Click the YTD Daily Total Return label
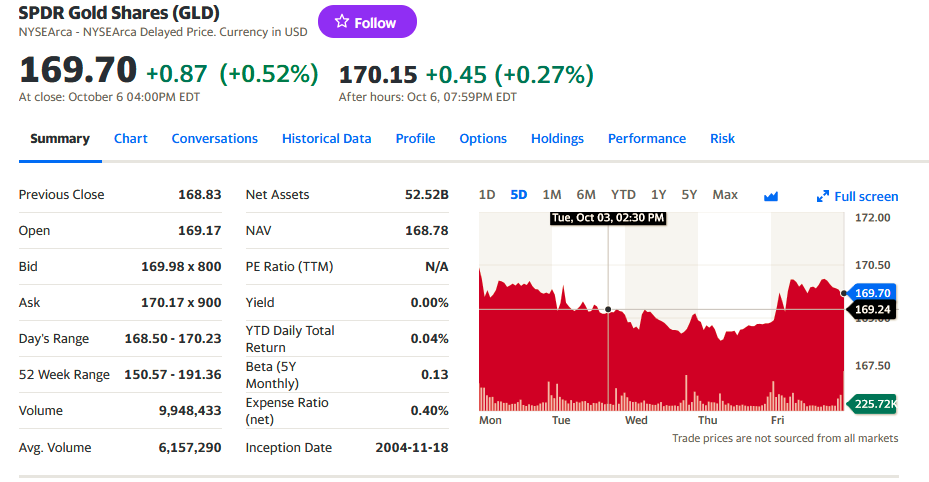 pos(290,339)
